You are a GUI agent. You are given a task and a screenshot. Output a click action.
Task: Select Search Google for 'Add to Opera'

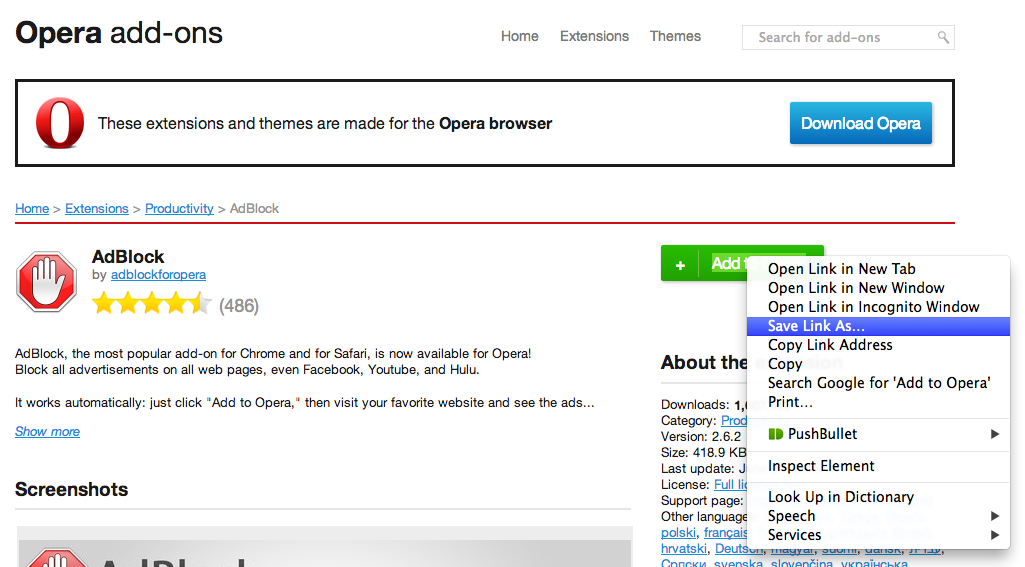click(879, 383)
